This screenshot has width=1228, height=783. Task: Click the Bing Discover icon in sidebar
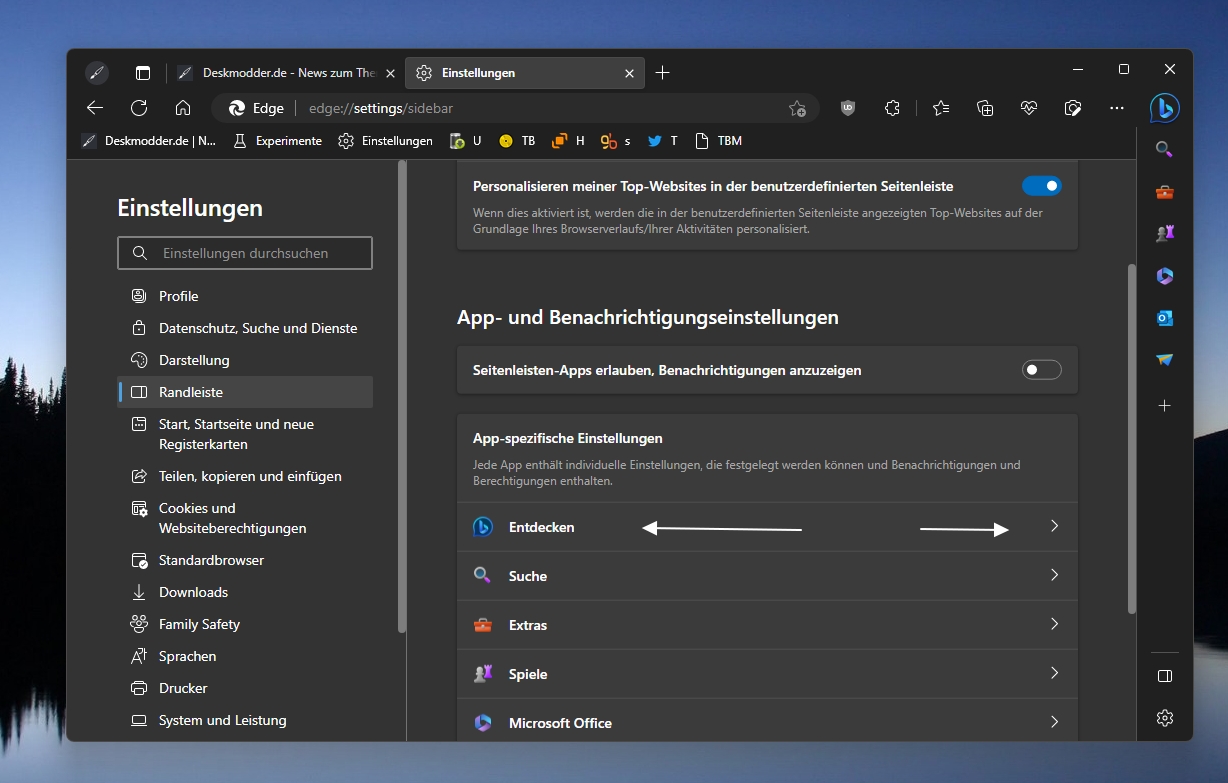point(1164,108)
